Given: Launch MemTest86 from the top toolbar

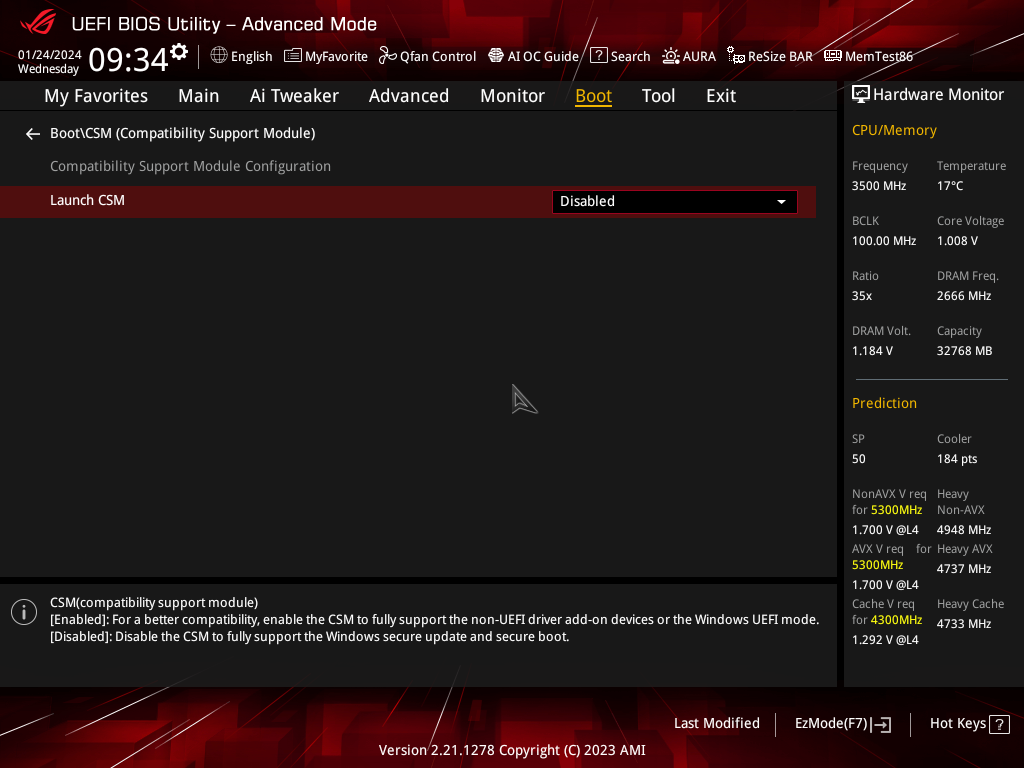Looking at the screenshot, I should 868,56.
